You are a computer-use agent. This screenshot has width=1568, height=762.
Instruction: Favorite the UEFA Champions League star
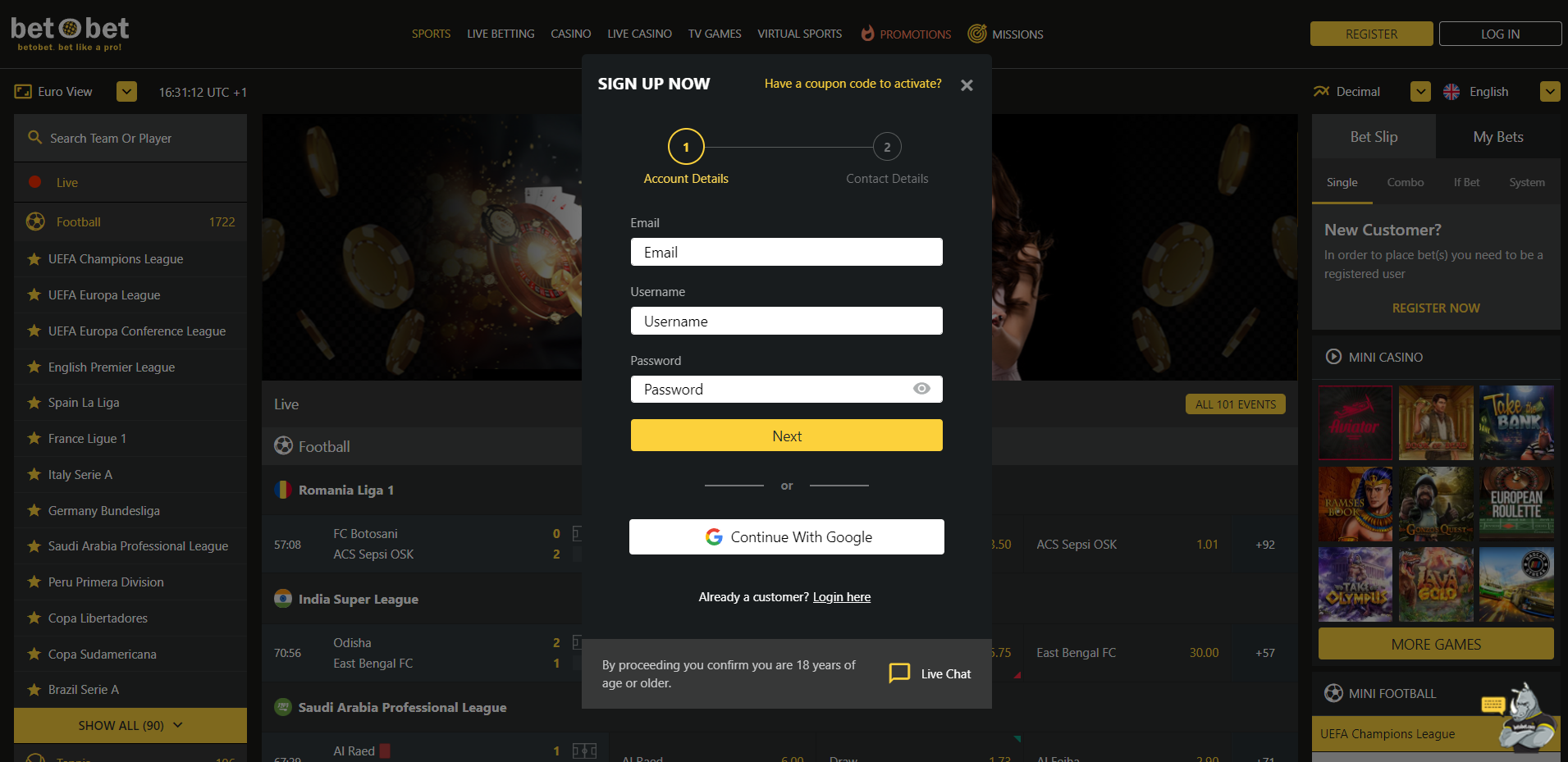(x=34, y=259)
